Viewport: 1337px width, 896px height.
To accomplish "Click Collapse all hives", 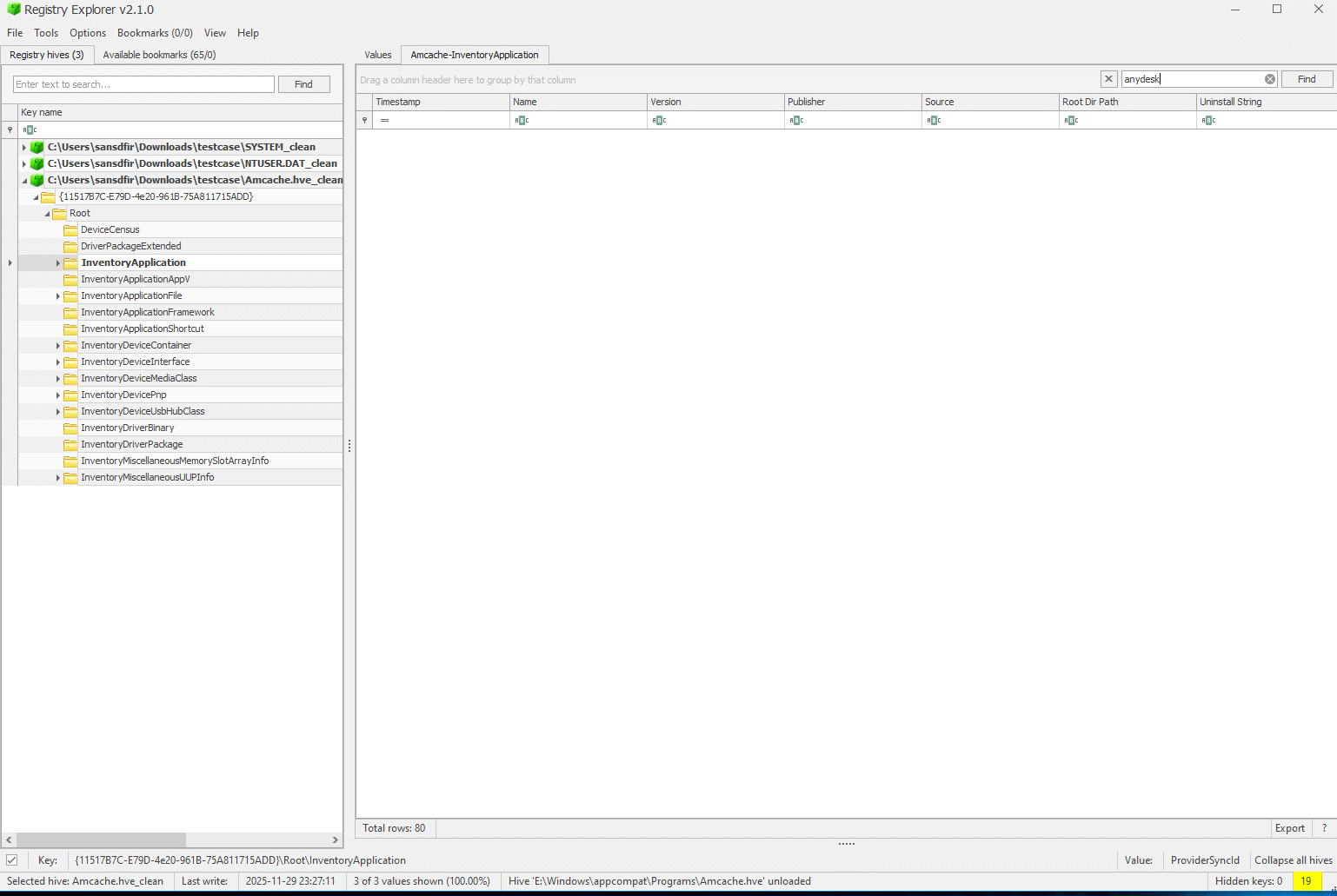I will [x=1294, y=859].
